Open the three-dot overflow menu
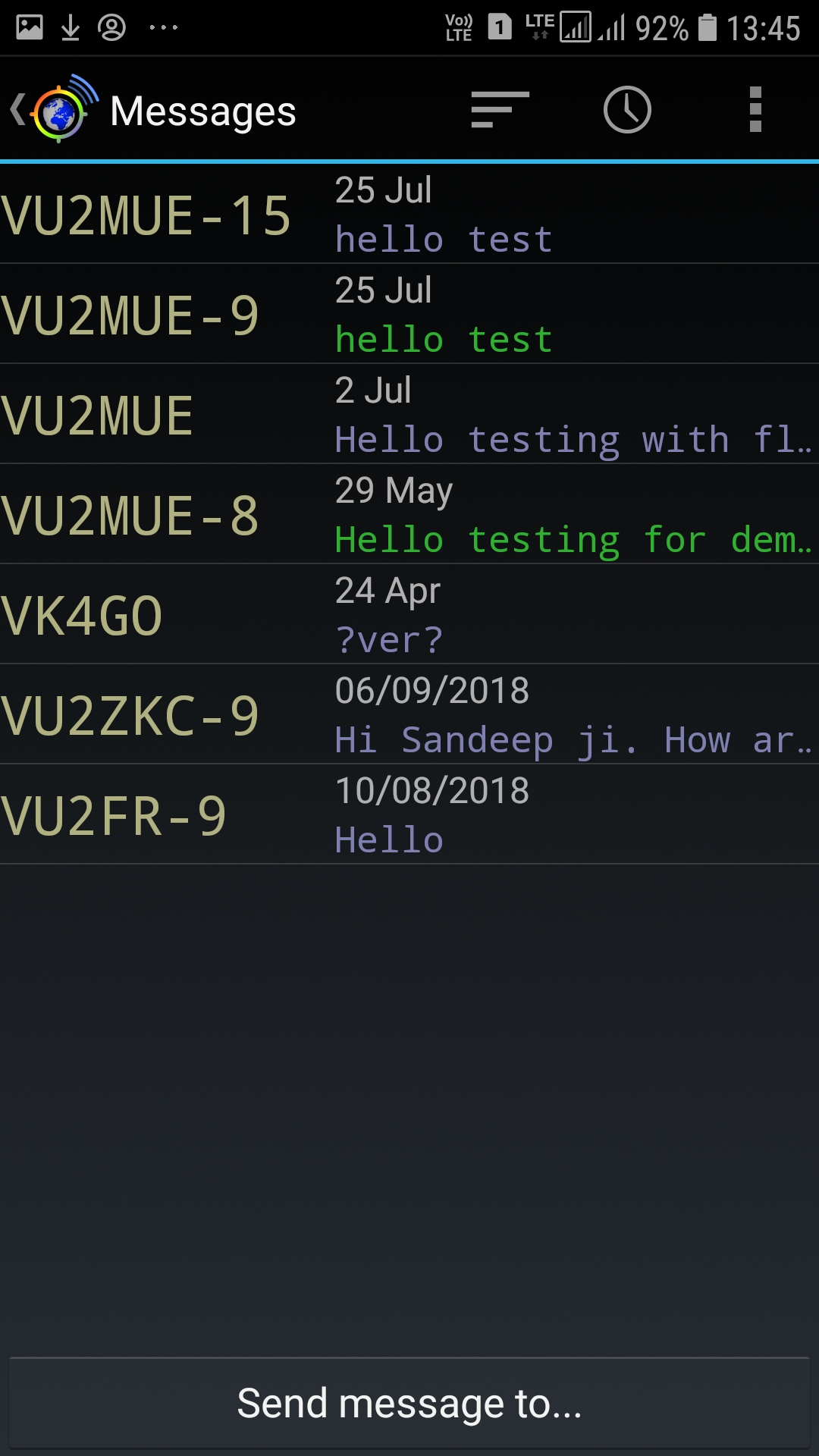 tap(755, 110)
